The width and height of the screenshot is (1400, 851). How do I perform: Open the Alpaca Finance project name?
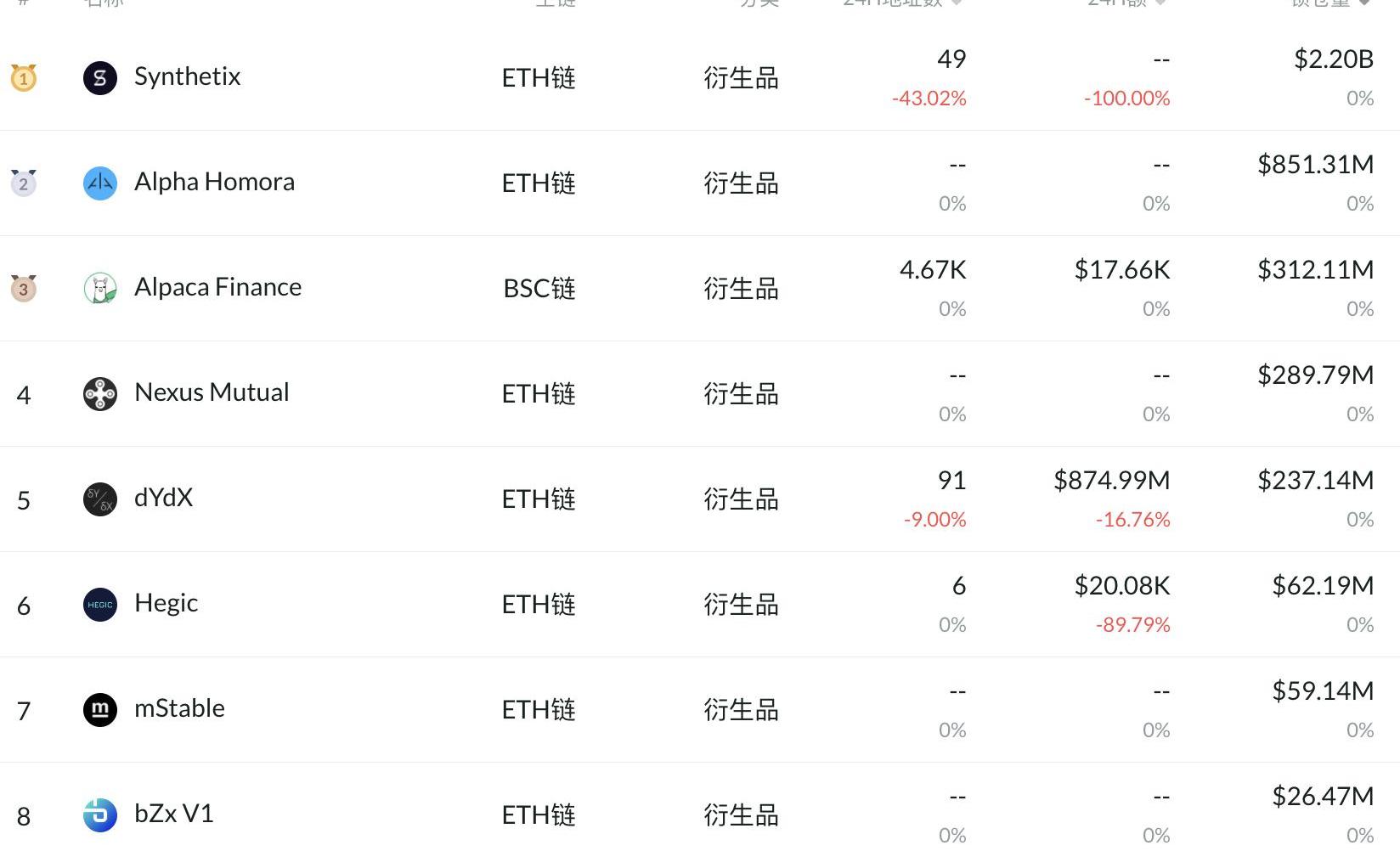pyautogui.click(x=218, y=287)
